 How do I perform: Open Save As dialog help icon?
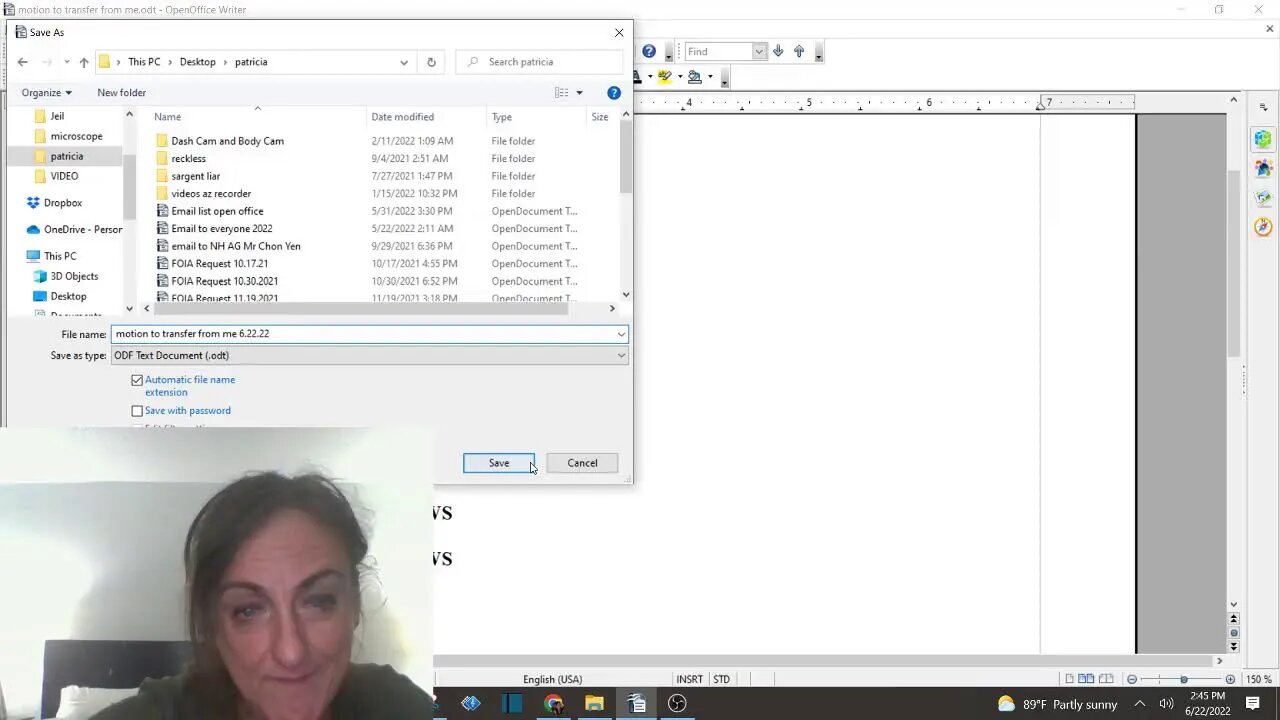click(x=614, y=93)
